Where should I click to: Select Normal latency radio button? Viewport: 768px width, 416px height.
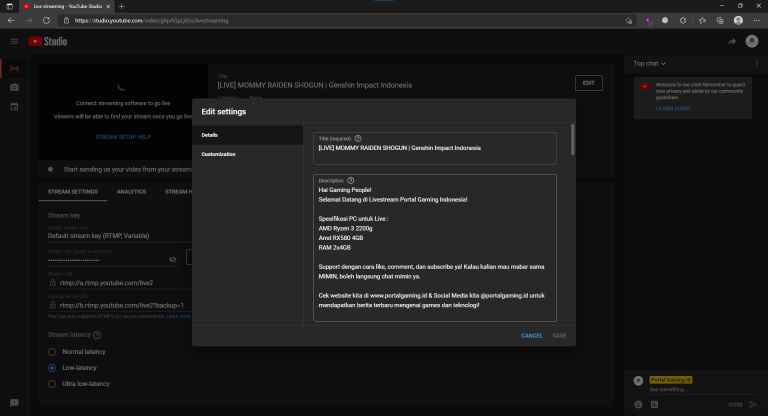click(52, 352)
